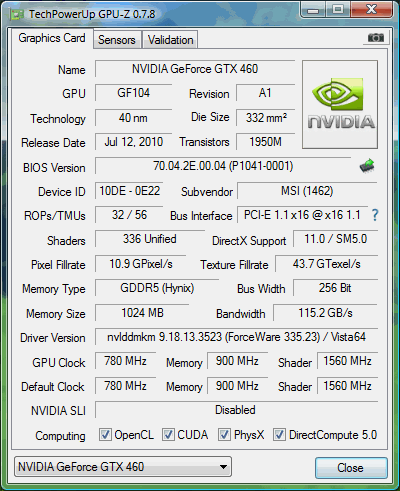Toggle the CUDA checkbox
The height and width of the screenshot is (491, 400).
click(x=168, y=435)
